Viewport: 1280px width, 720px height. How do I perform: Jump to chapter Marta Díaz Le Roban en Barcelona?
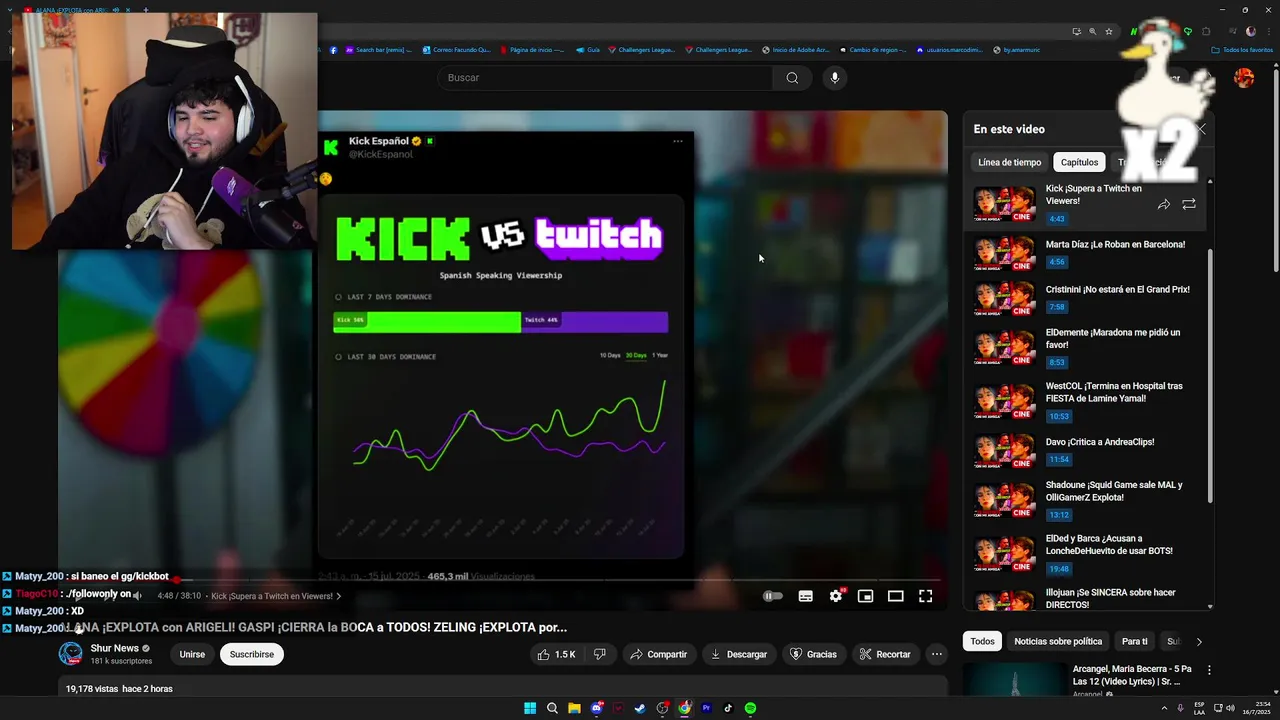click(1086, 254)
